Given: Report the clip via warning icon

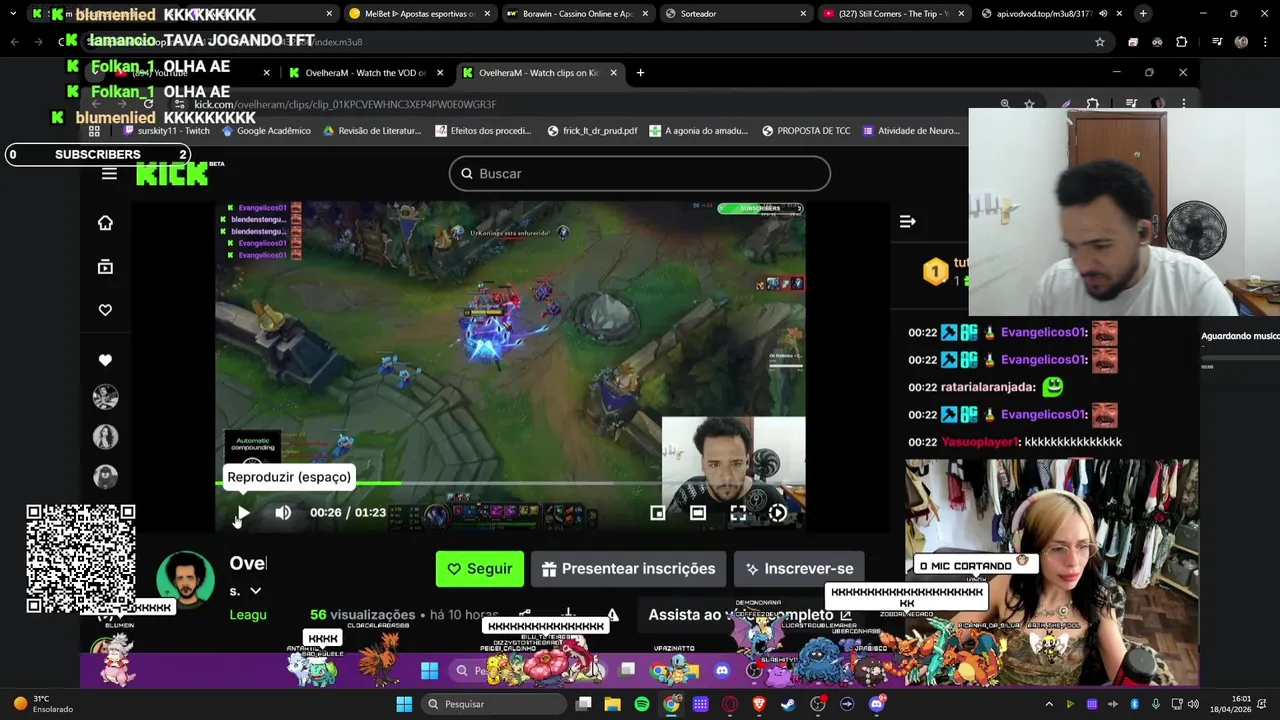Looking at the screenshot, I should tap(612, 615).
